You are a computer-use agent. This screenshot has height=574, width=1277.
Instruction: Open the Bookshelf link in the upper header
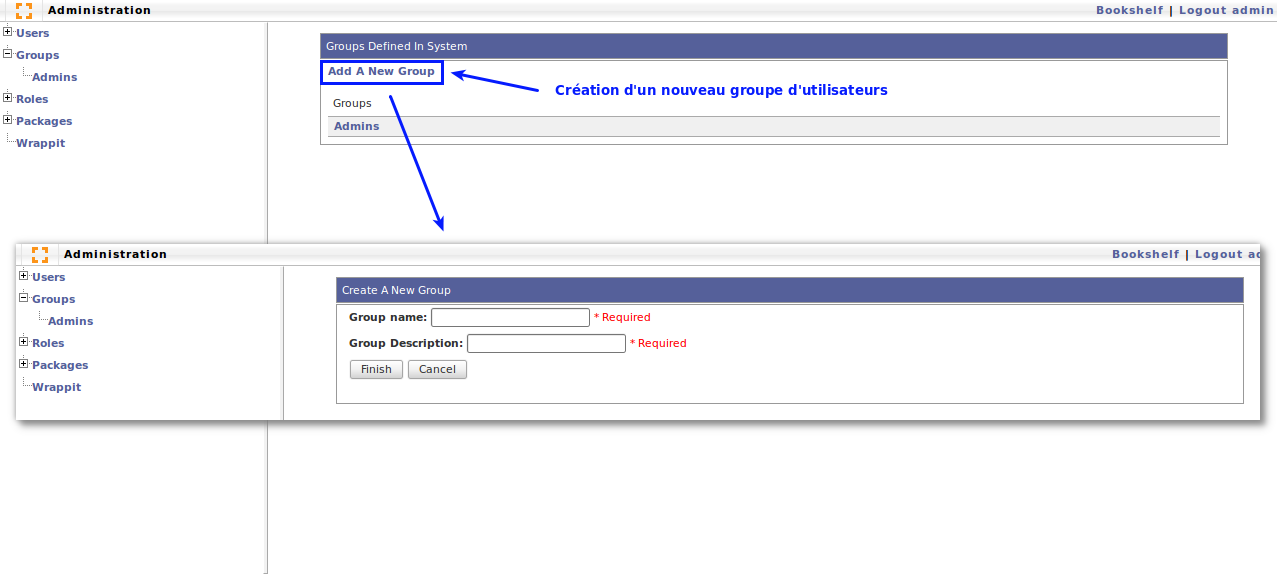pyautogui.click(x=1129, y=10)
